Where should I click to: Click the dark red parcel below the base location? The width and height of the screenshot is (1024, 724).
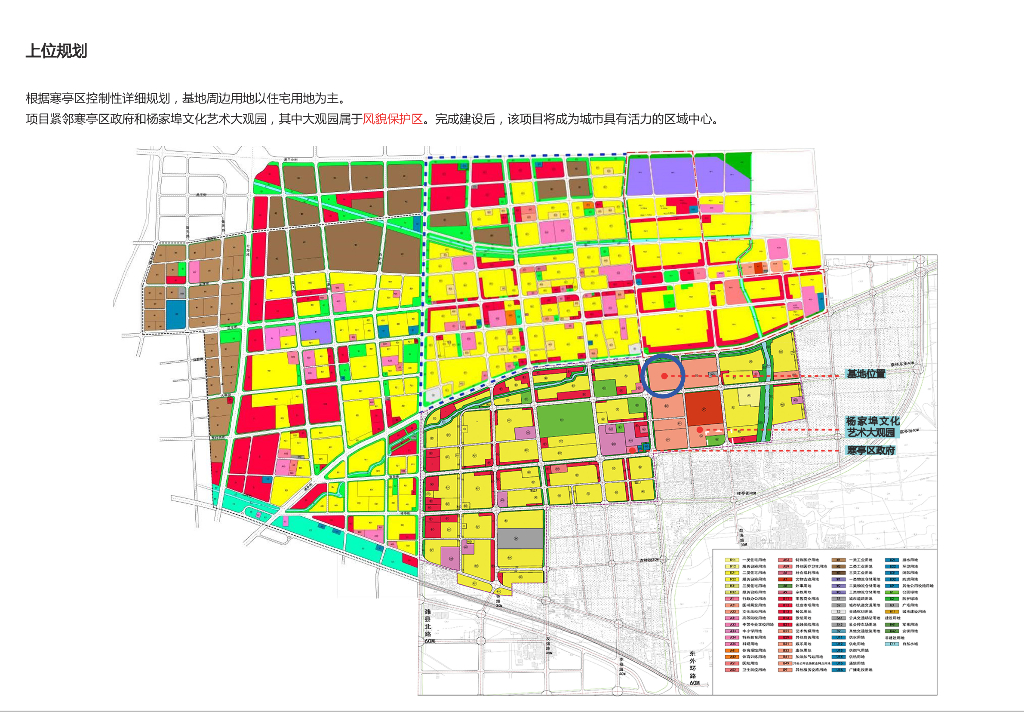[x=703, y=409]
